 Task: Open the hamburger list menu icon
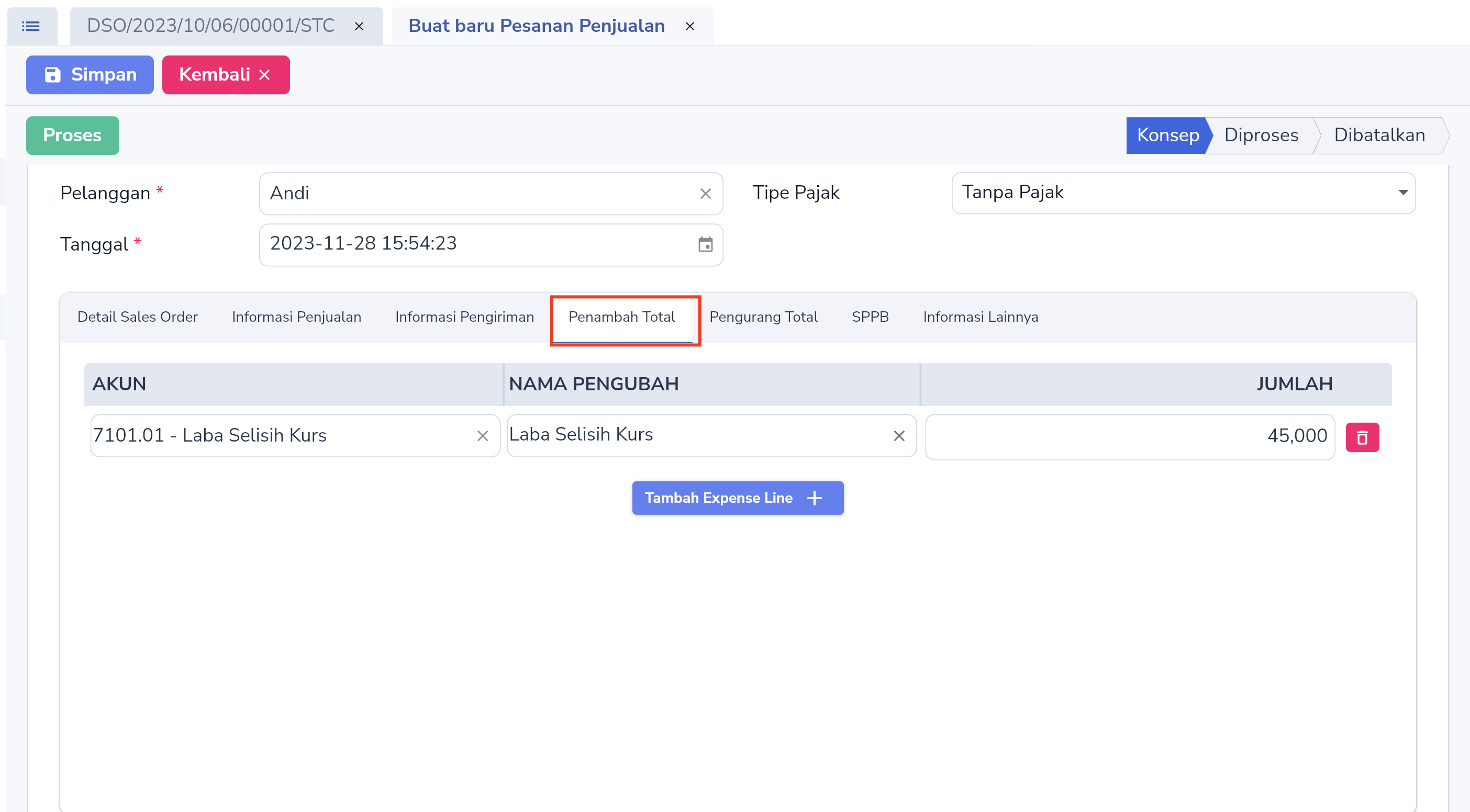[x=31, y=26]
